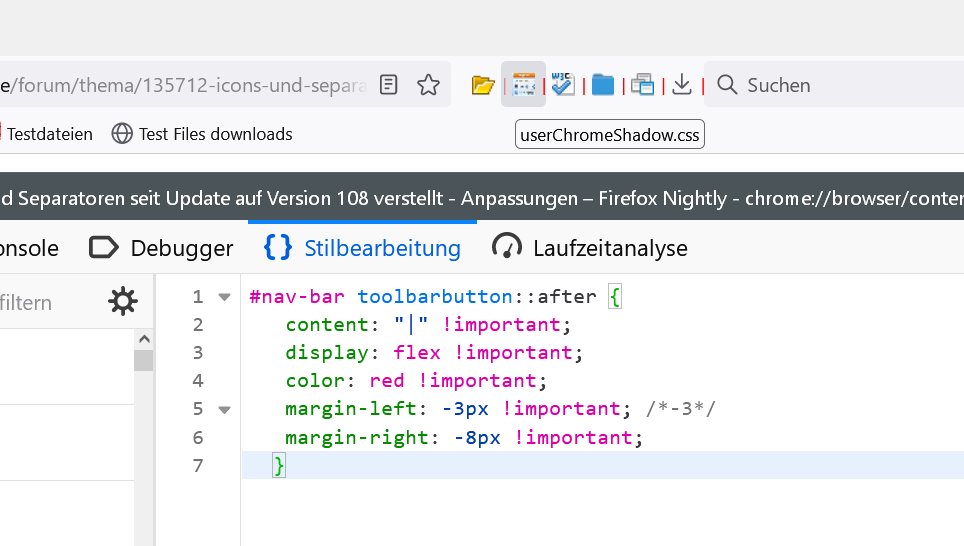Click the overlapping windows toolbar icon
Image resolution: width=964 pixels, height=546 pixels.
click(642, 85)
